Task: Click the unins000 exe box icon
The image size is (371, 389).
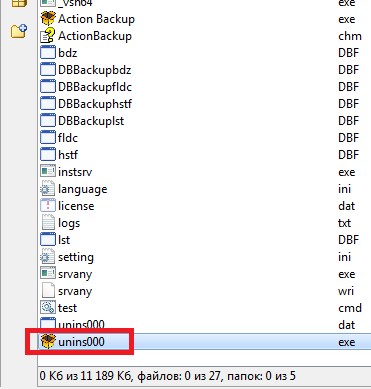Action: 48,342
